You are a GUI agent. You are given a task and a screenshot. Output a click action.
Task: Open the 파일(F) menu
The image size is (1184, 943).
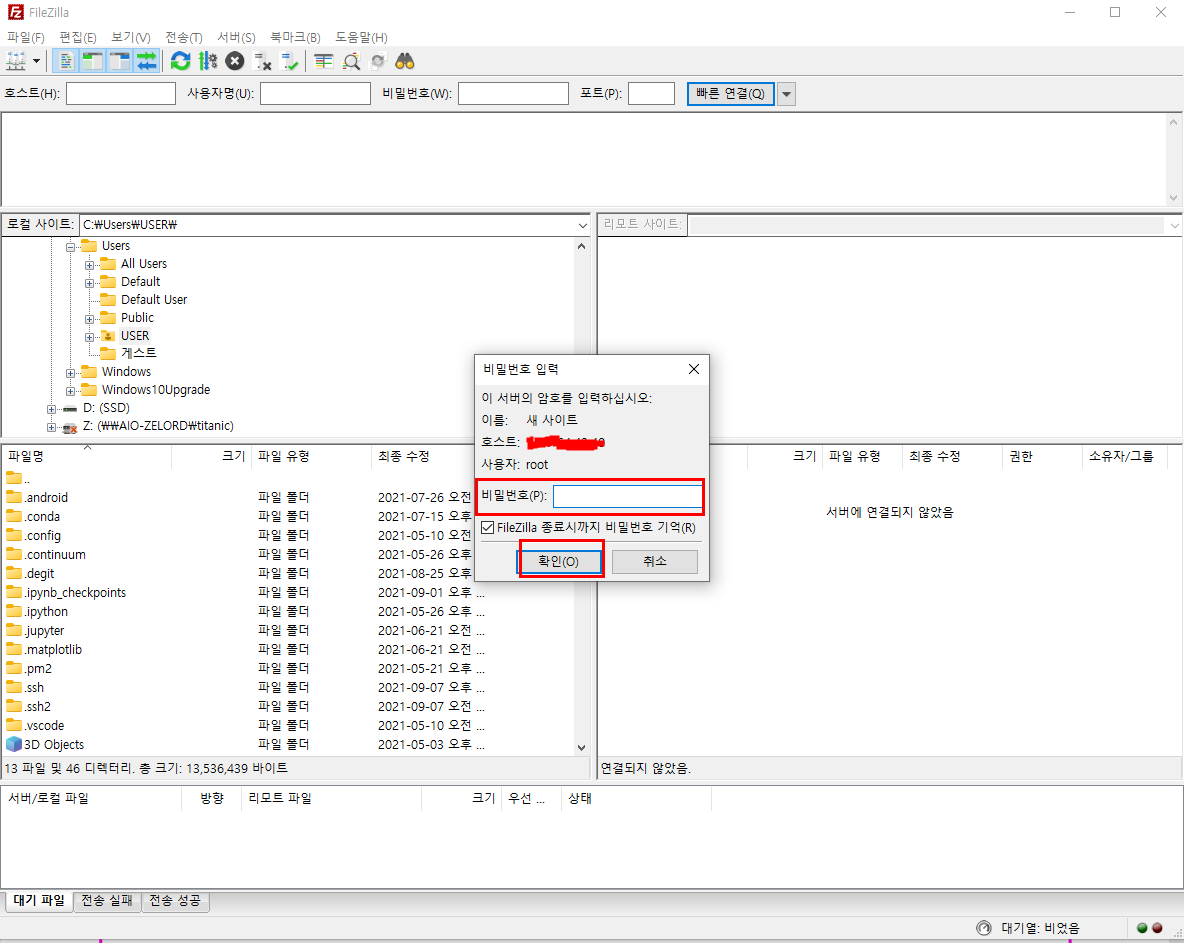pos(26,37)
